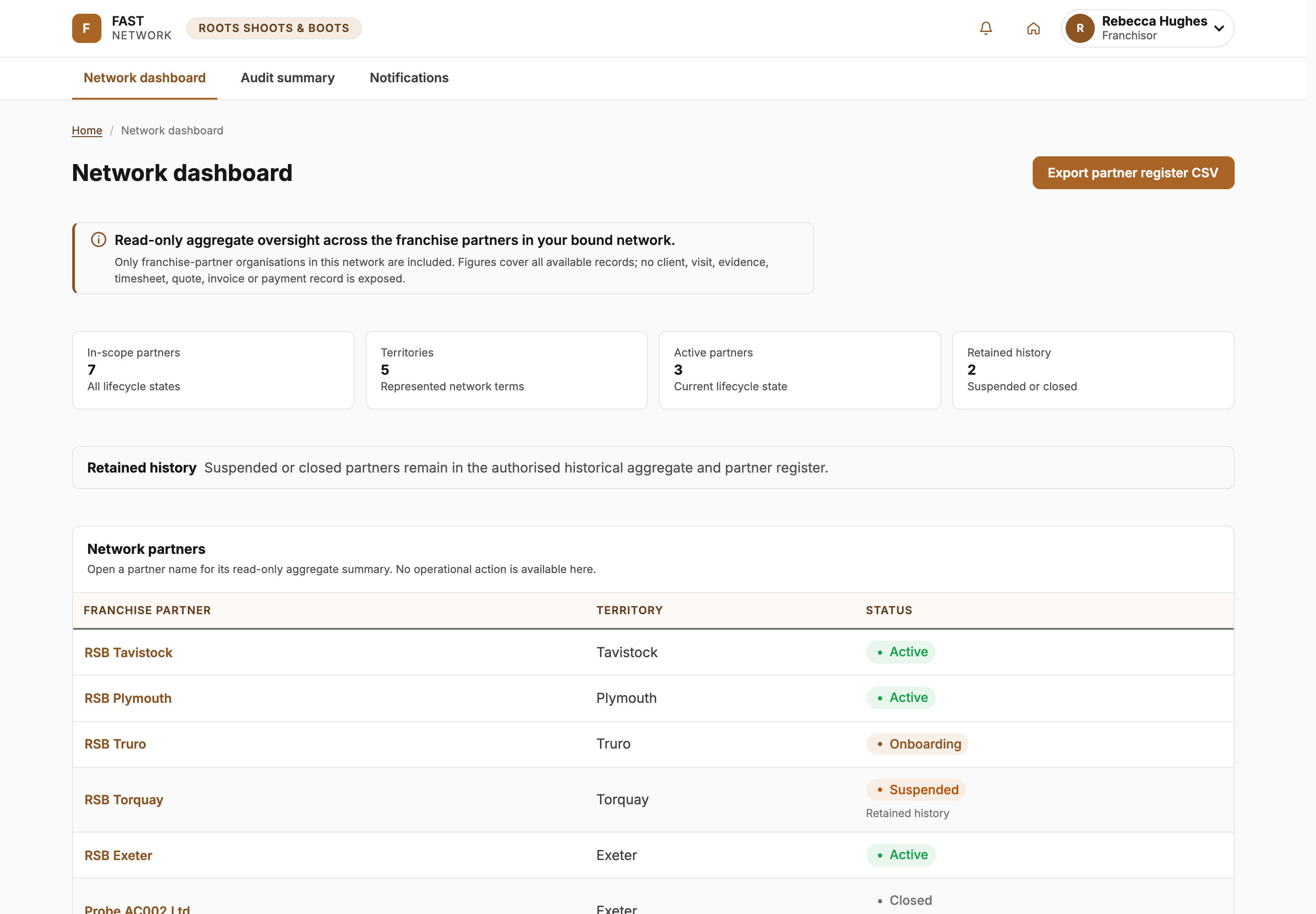Click Active status badge for RSB Tavistock
The height and width of the screenshot is (914, 1316).
tap(901, 652)
